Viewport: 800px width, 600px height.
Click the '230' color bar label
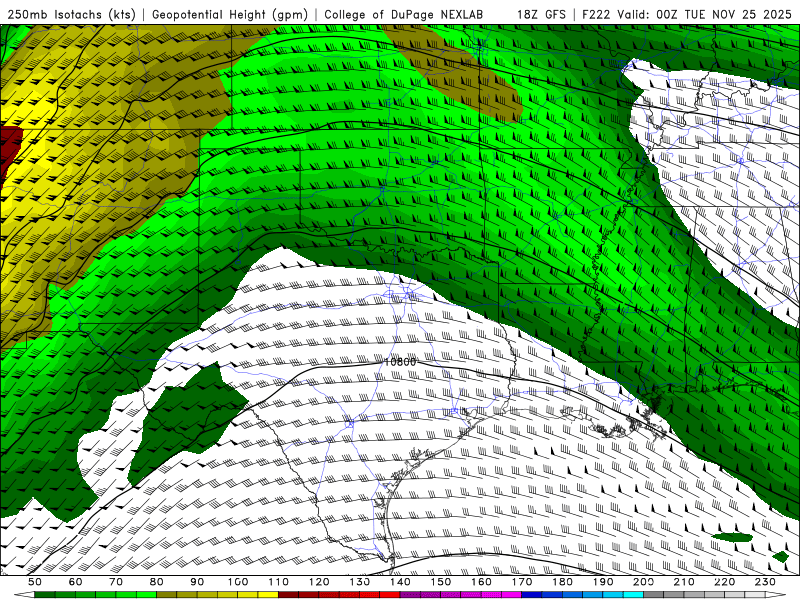pos(765,582)
